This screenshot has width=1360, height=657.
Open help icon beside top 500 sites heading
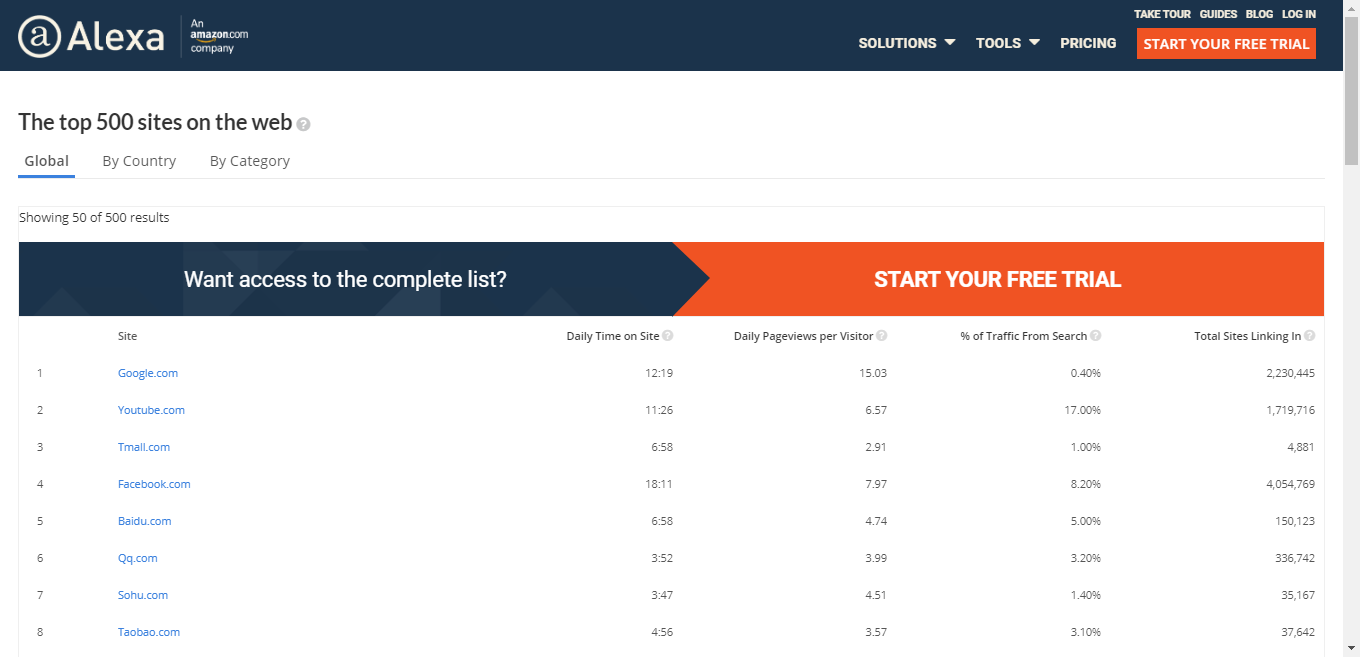click(x=303, y=124)
